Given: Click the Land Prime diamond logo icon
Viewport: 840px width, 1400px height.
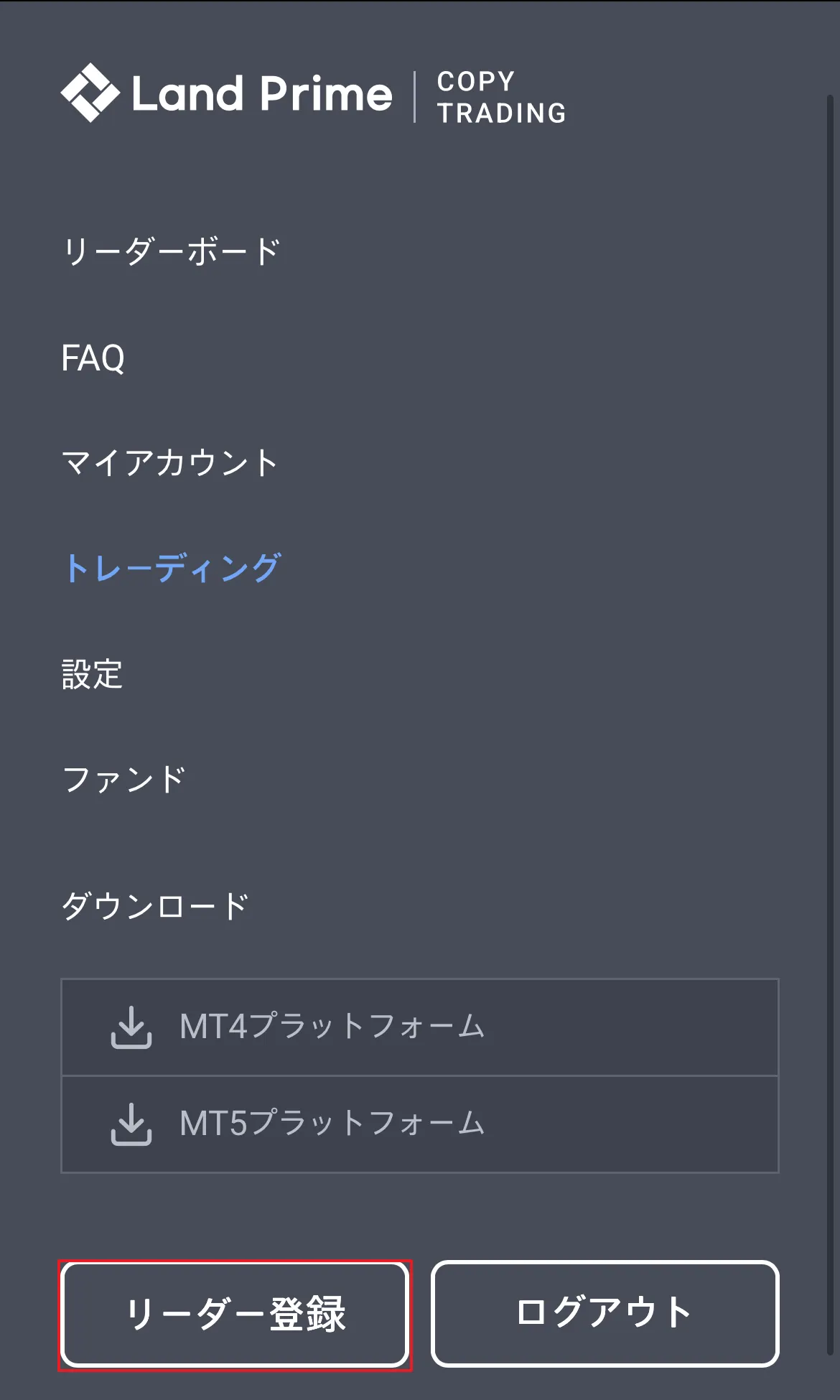Looking at the screenshot, I should [90, 93].
